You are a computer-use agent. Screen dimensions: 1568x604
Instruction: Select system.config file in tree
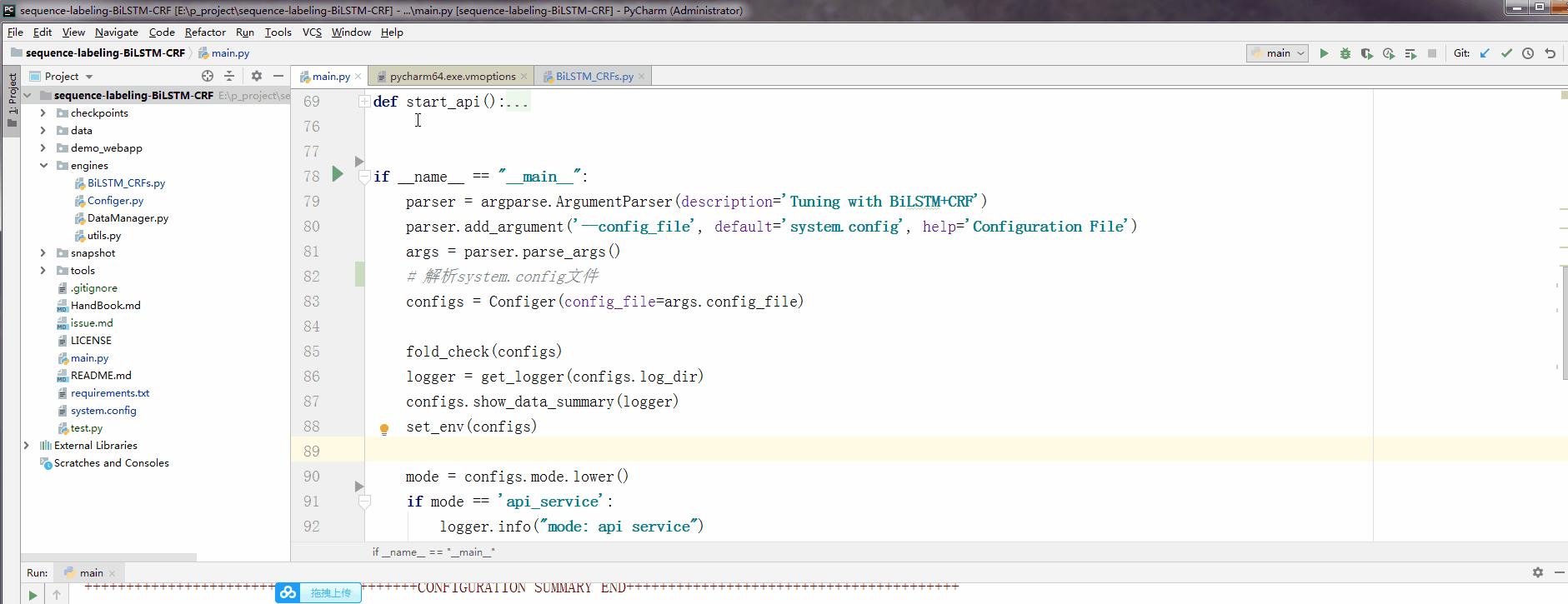[x=103, y=410]
